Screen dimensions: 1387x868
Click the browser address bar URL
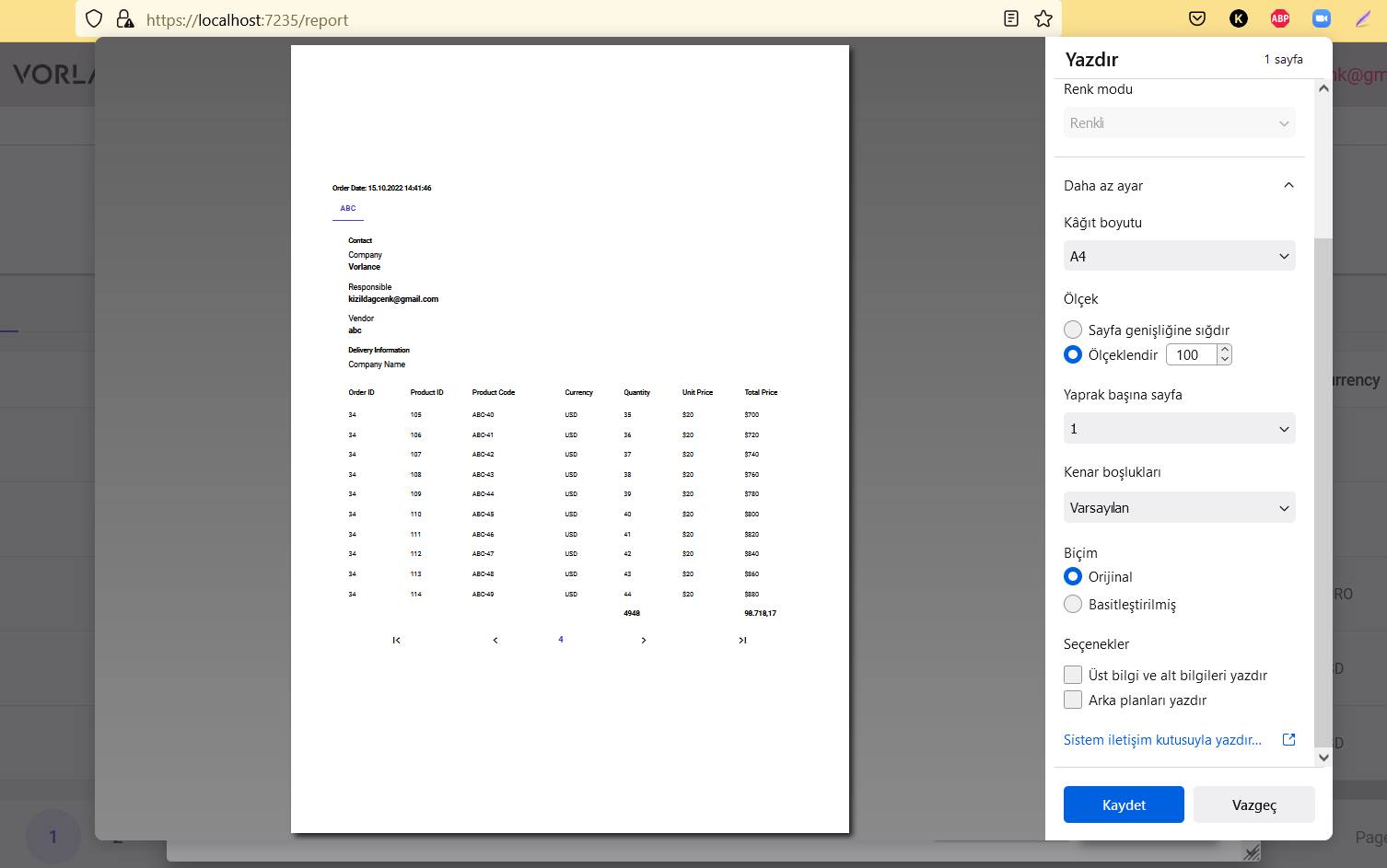[x=247, y=19]
